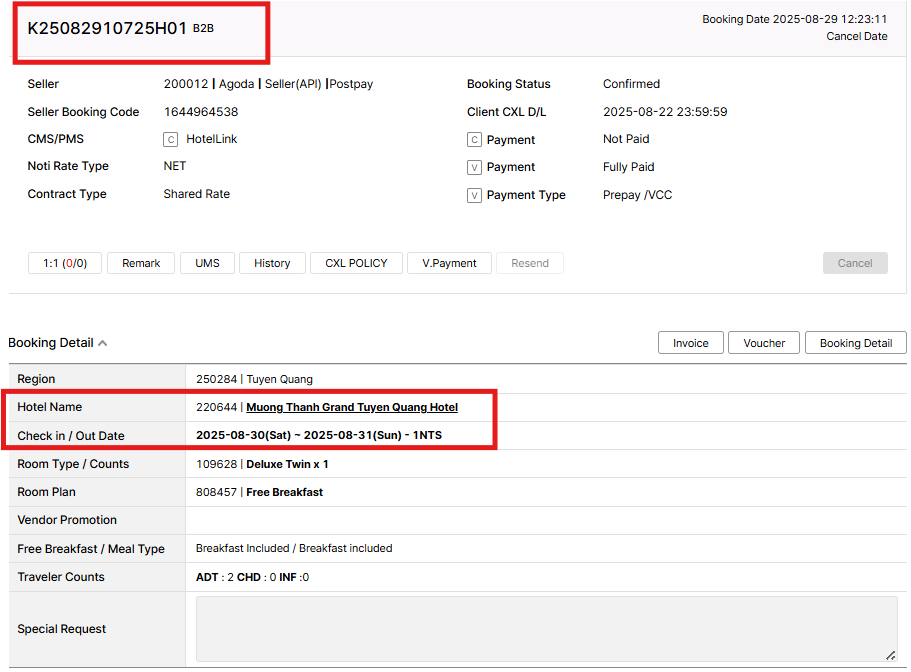Click the Special Request box resize grip
Screen dimensions: 911x672
tap(889, 654)
